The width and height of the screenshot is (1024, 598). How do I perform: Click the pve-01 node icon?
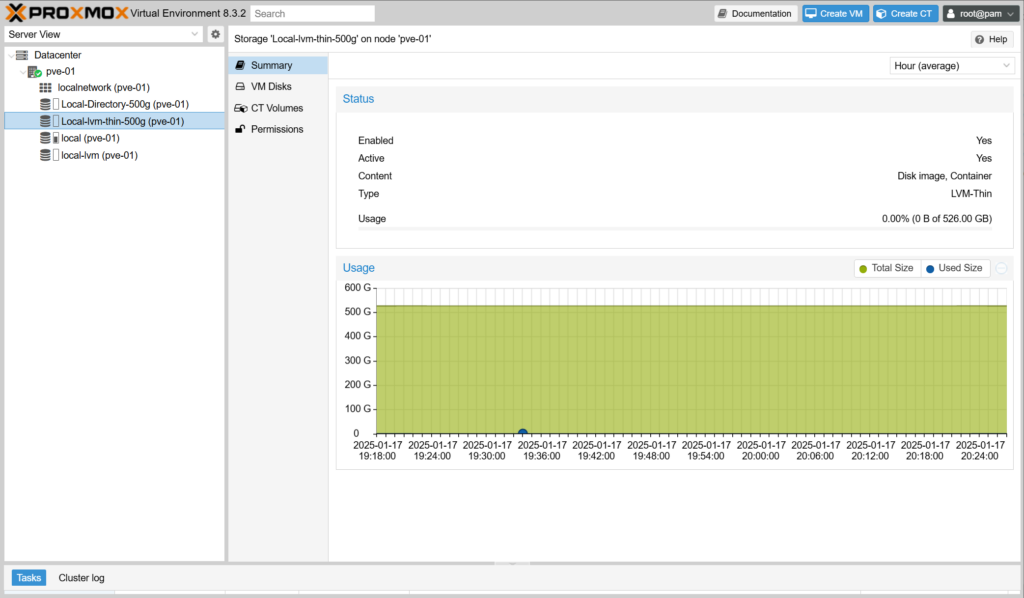click(35, 72)
